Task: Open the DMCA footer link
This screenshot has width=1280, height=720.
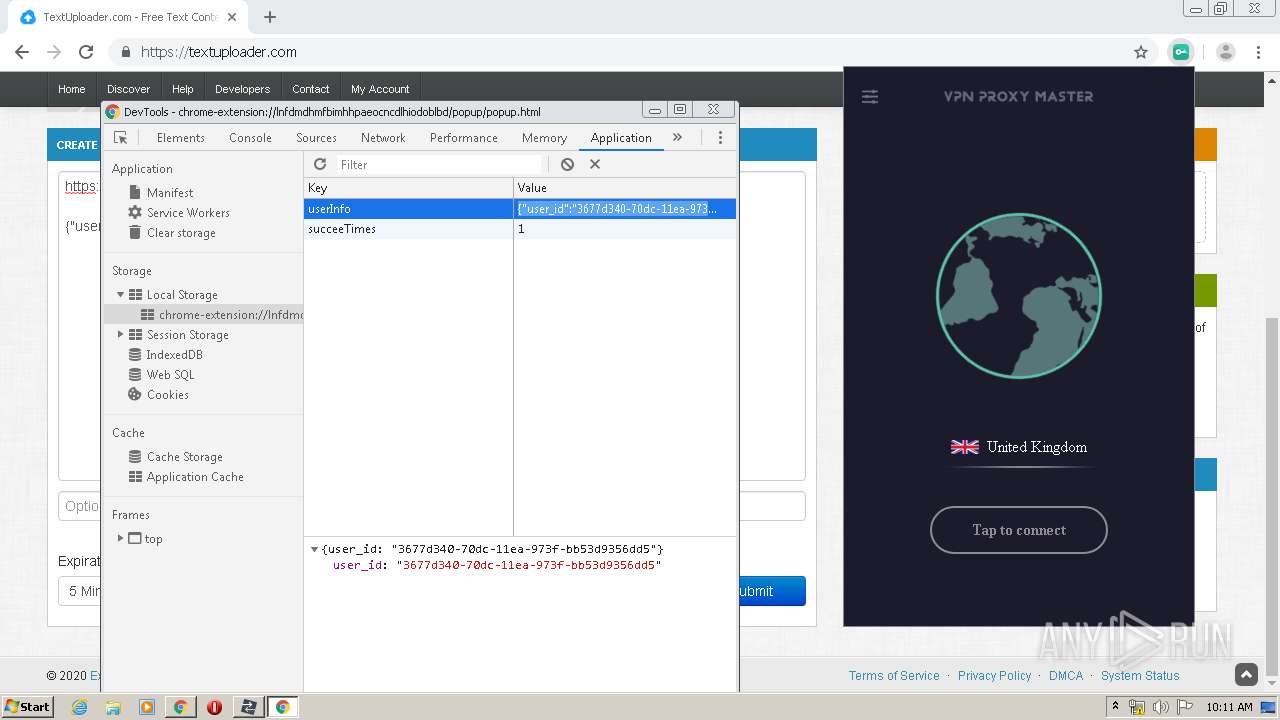Action: coord(1066,676)
